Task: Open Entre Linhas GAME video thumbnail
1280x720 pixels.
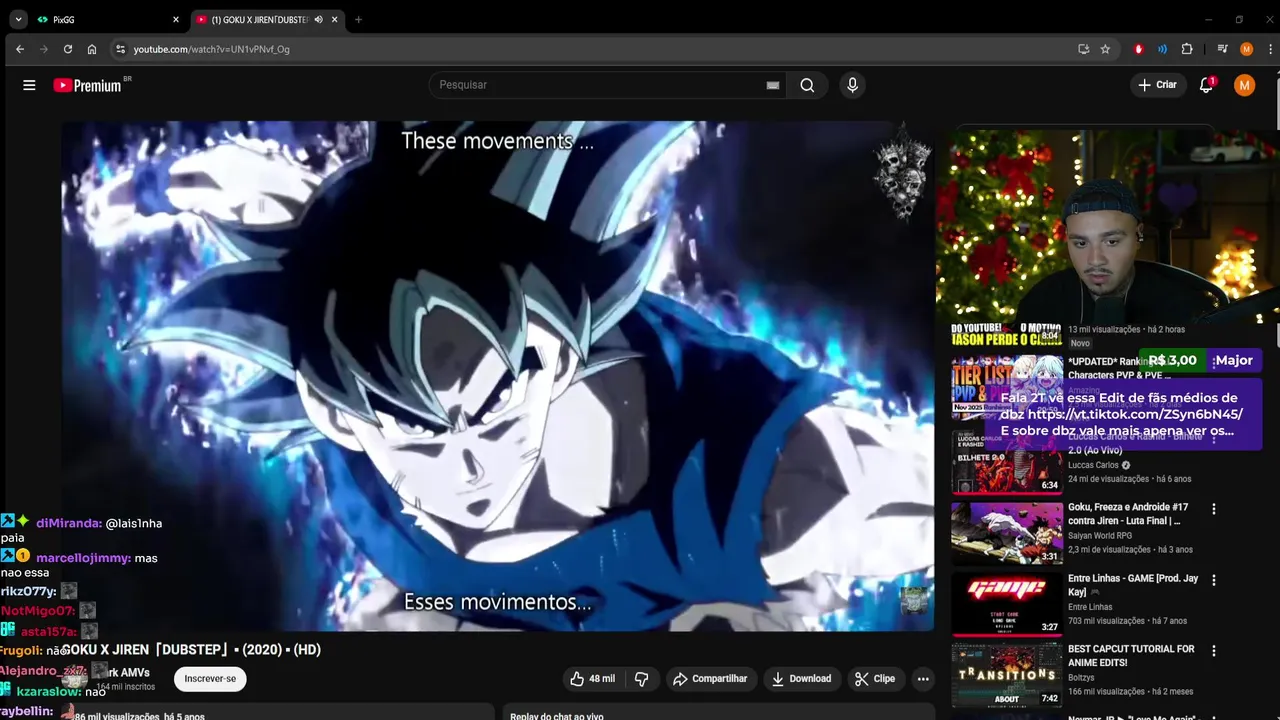Action: pos(1007,604)
